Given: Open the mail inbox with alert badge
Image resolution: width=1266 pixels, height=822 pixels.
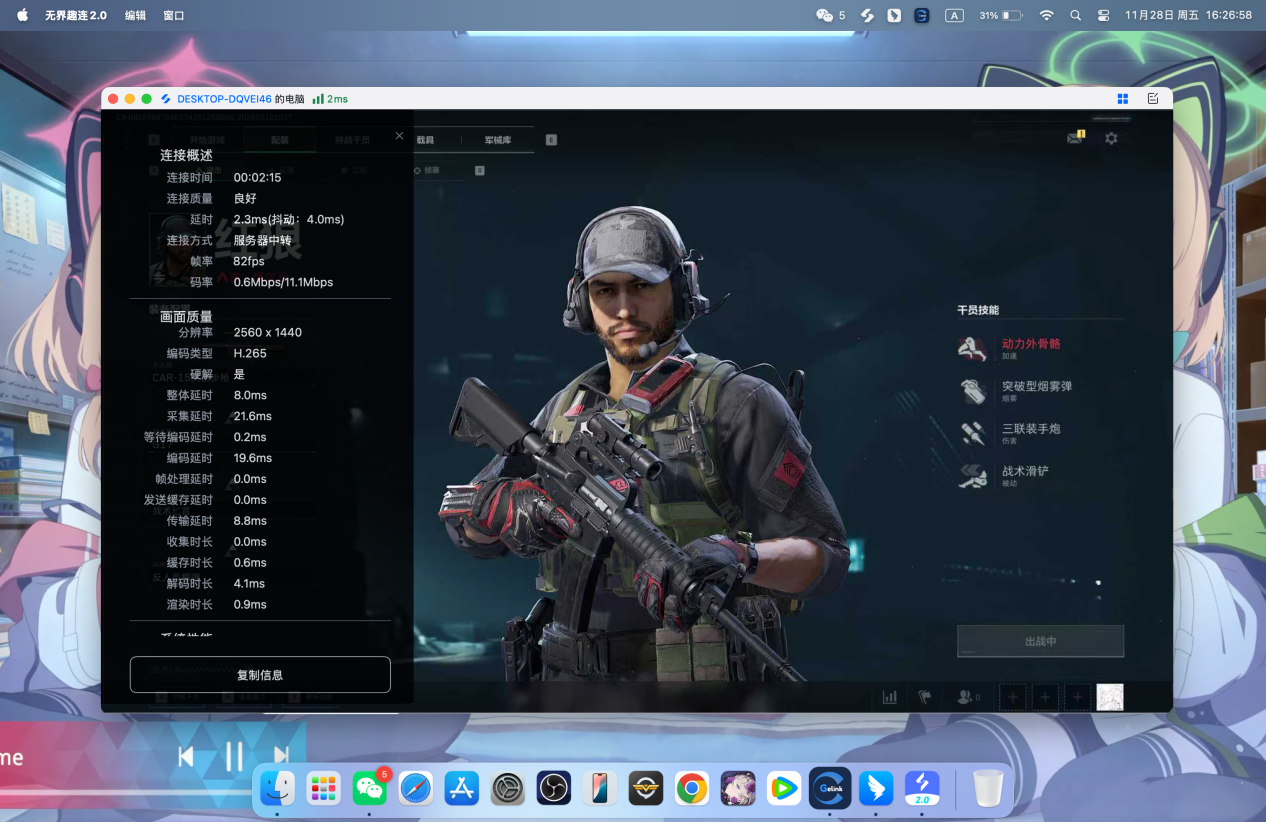Looking at the screenshot, I should click(1075, 138).
